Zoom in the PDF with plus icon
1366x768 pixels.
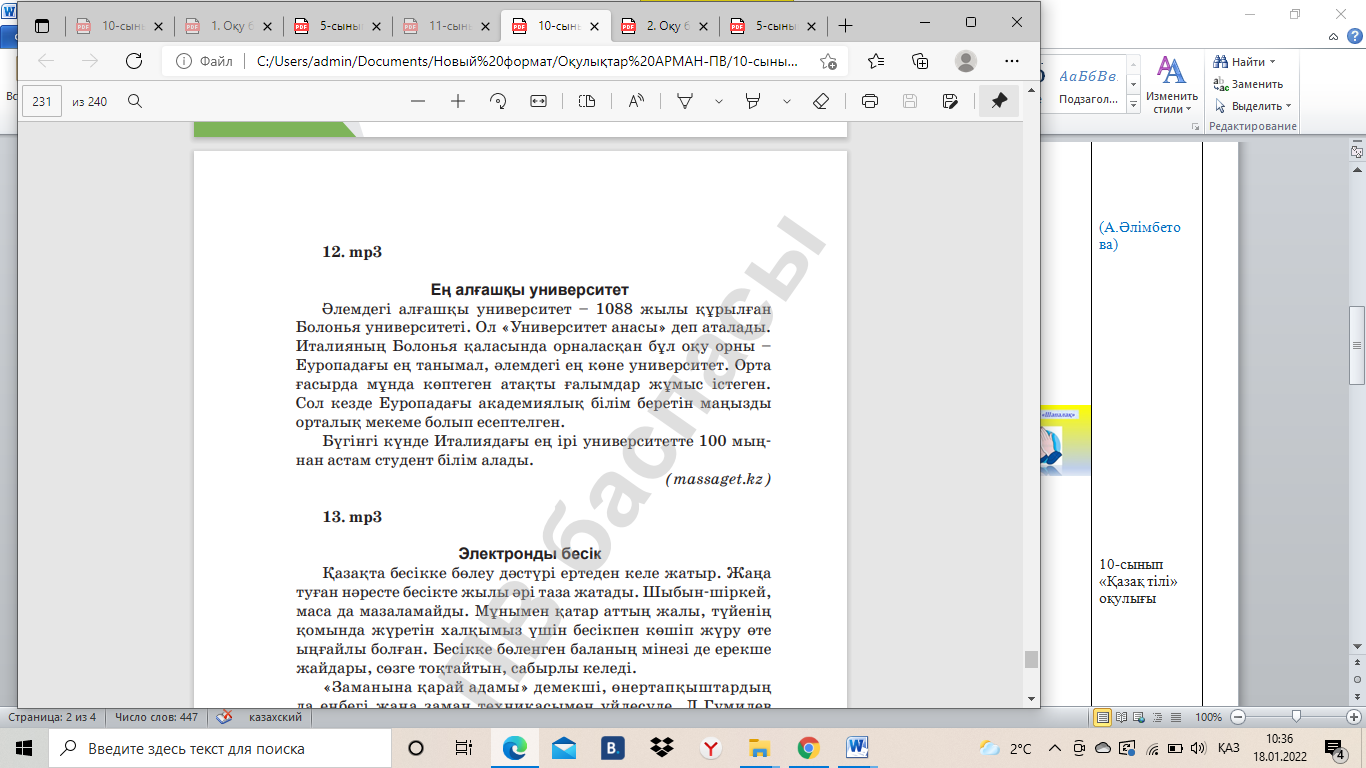click(x=458, y=101)
